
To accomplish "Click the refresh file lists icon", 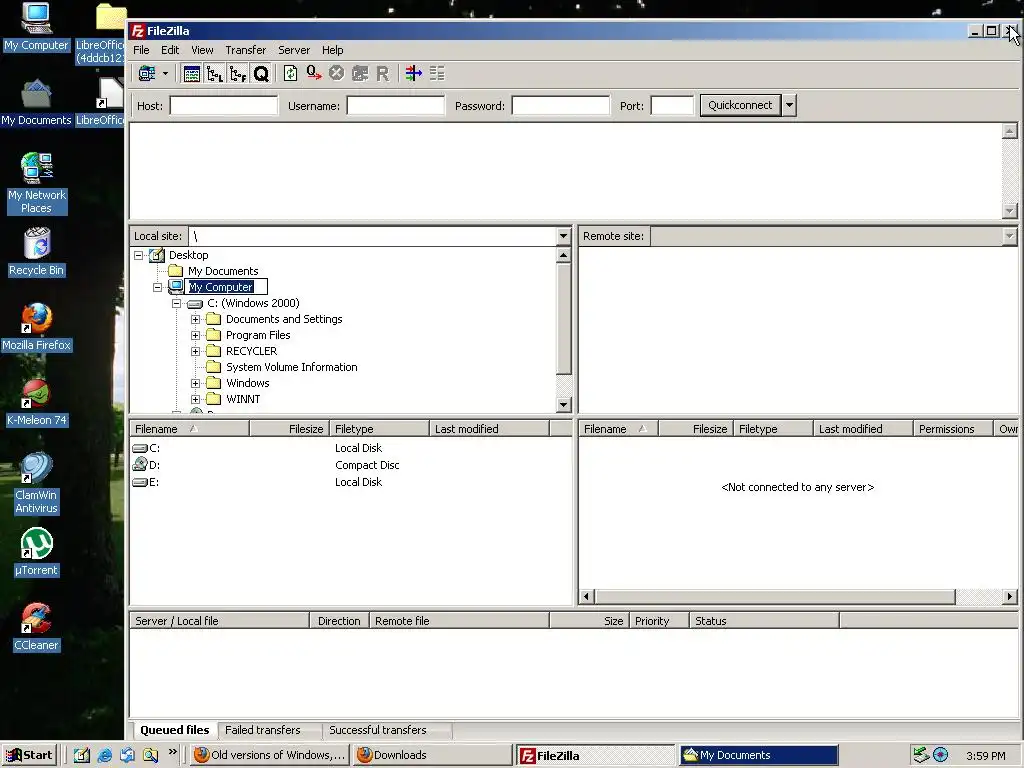I will (x=291, y=74).
